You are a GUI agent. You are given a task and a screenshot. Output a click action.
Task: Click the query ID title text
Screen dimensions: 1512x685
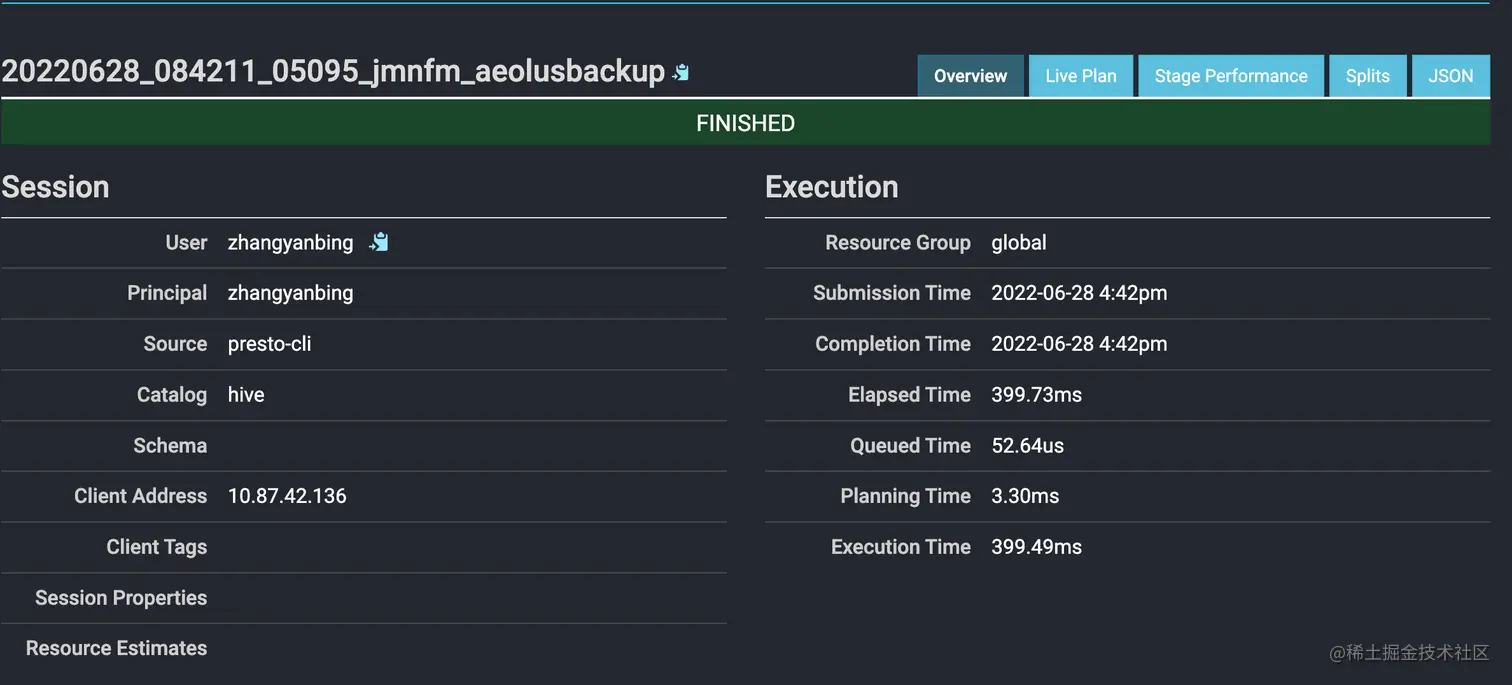tap(333, 71)
